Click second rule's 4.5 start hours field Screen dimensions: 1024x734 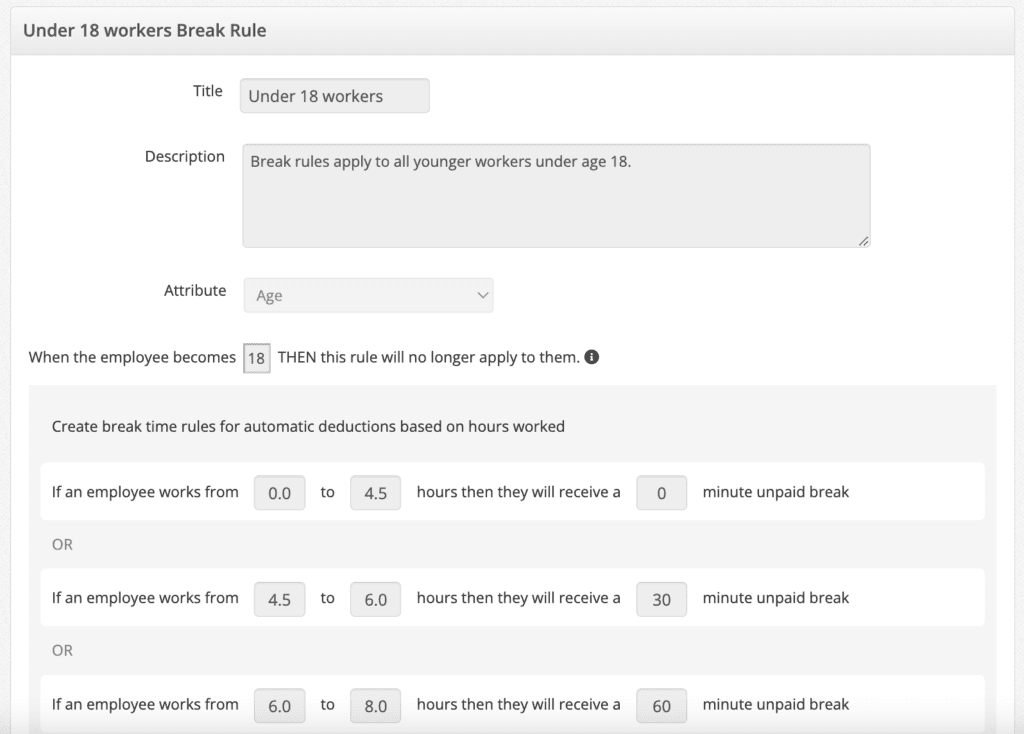(x=280, y=599)
